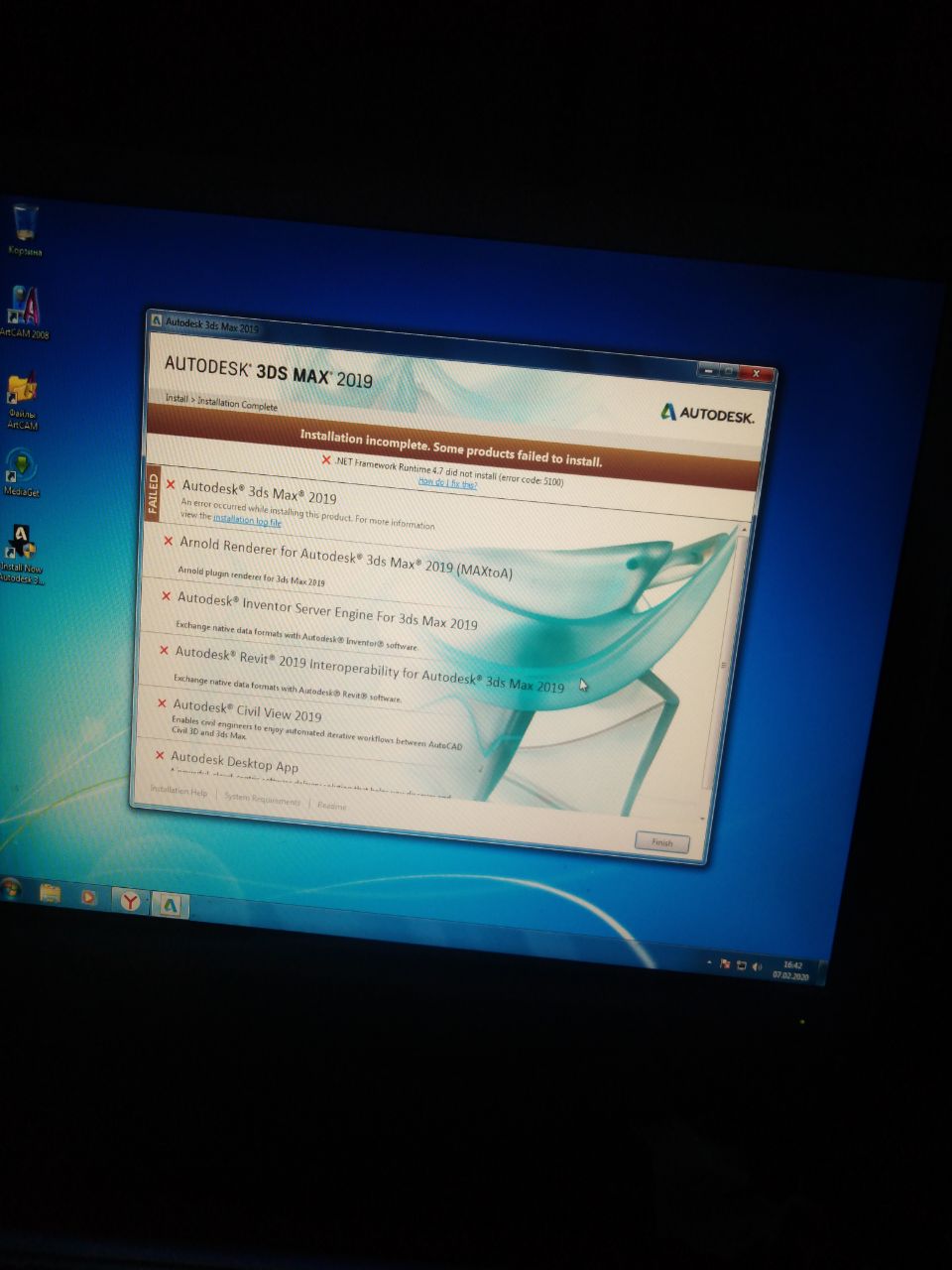952x1270 pixels.
Task: Click the 'How do I fix this?' link
Action: [447, 483]
